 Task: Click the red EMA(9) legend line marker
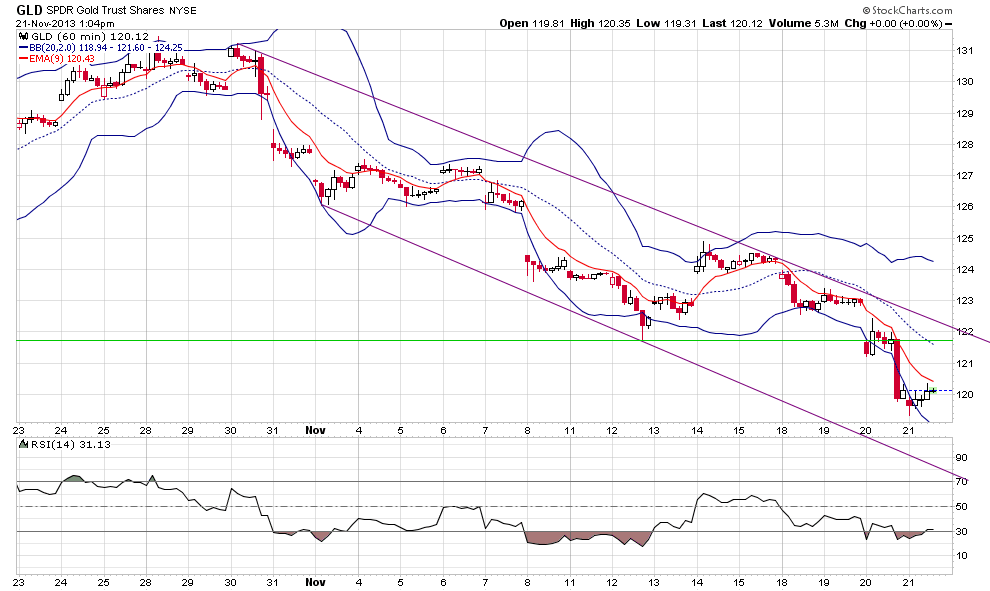pos(23,59)
